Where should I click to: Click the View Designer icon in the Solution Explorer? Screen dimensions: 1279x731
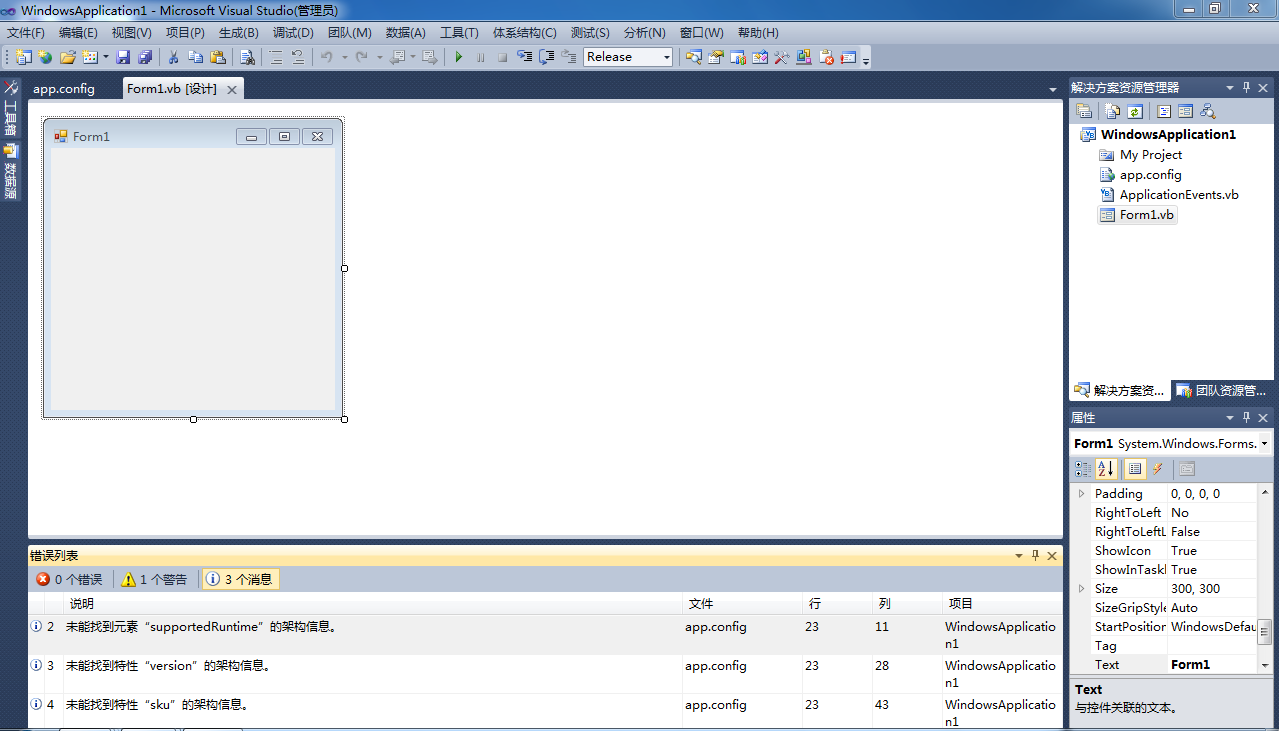click(1185, 111)
